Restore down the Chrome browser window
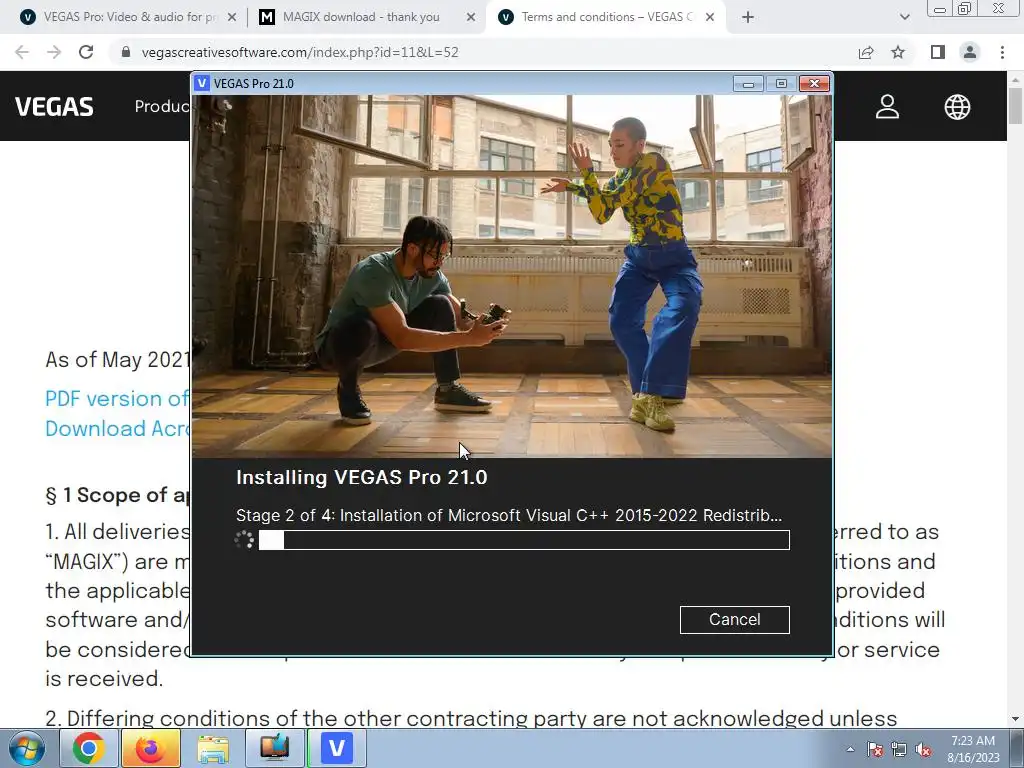 (964, 9)
